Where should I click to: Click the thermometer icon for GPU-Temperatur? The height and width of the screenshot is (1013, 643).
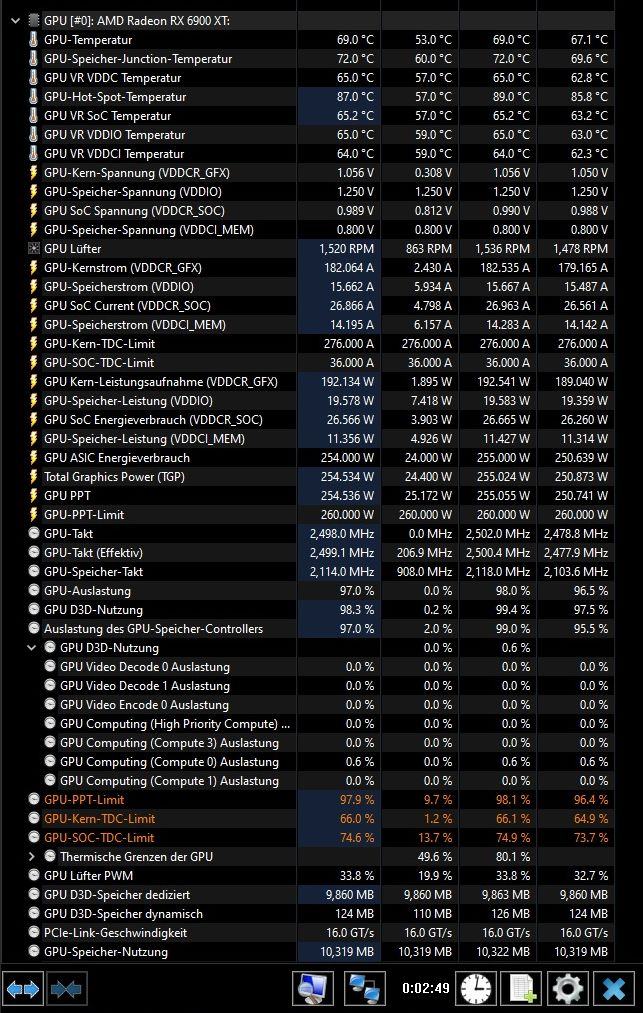point(34,39)
